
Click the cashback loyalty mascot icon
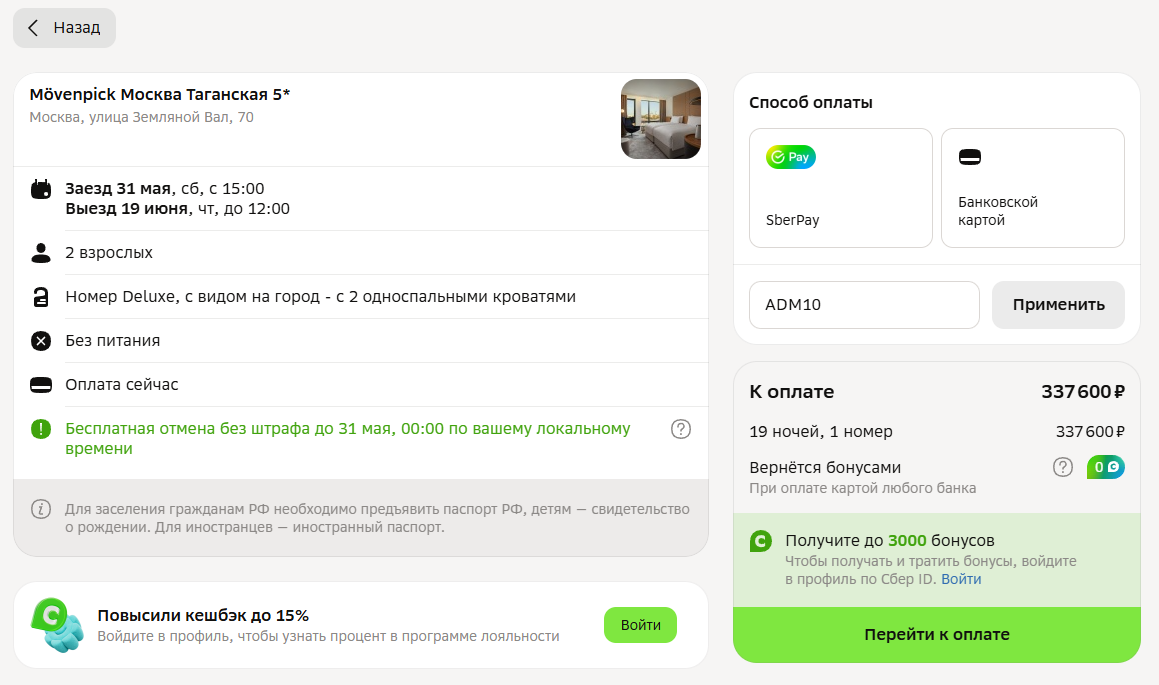coord(57,625)
